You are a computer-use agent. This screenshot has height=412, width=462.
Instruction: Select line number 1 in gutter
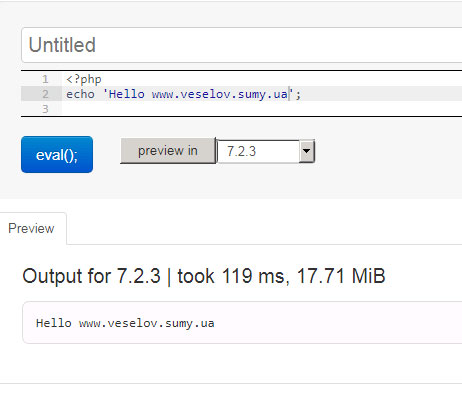[45, 79]
